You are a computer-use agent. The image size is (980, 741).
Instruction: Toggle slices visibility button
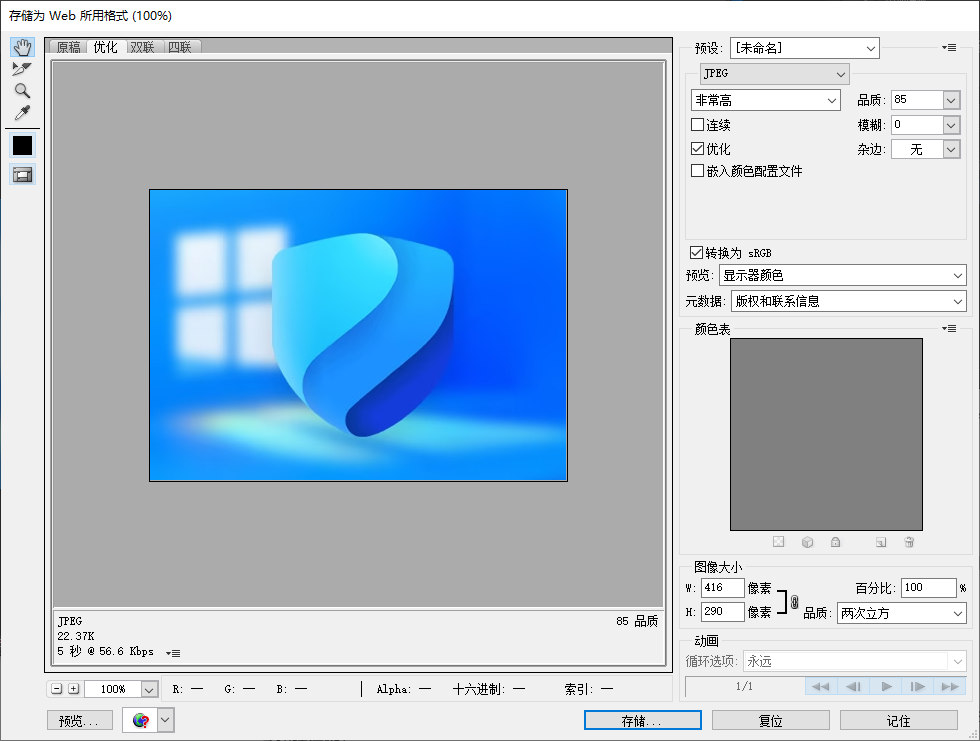[x=22, y=175]
